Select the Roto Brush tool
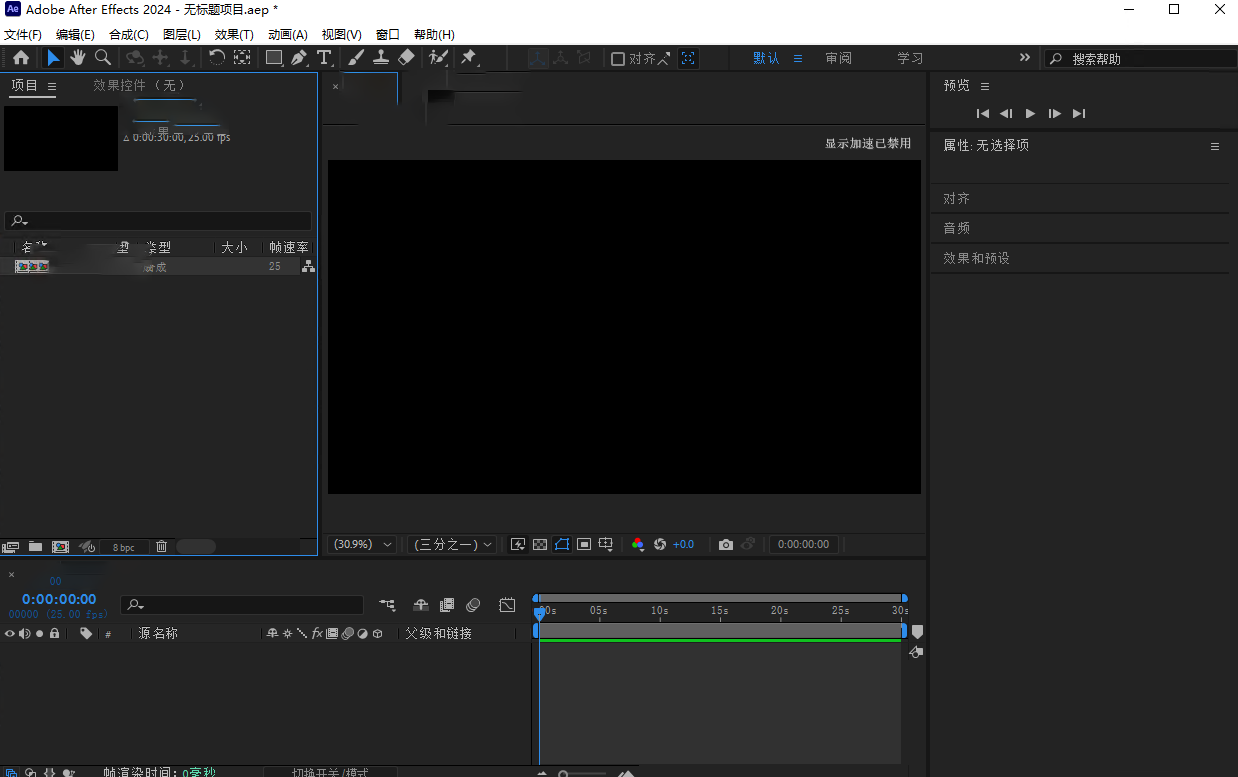Viewport: 1238px width, 777px height. point(438,58)
